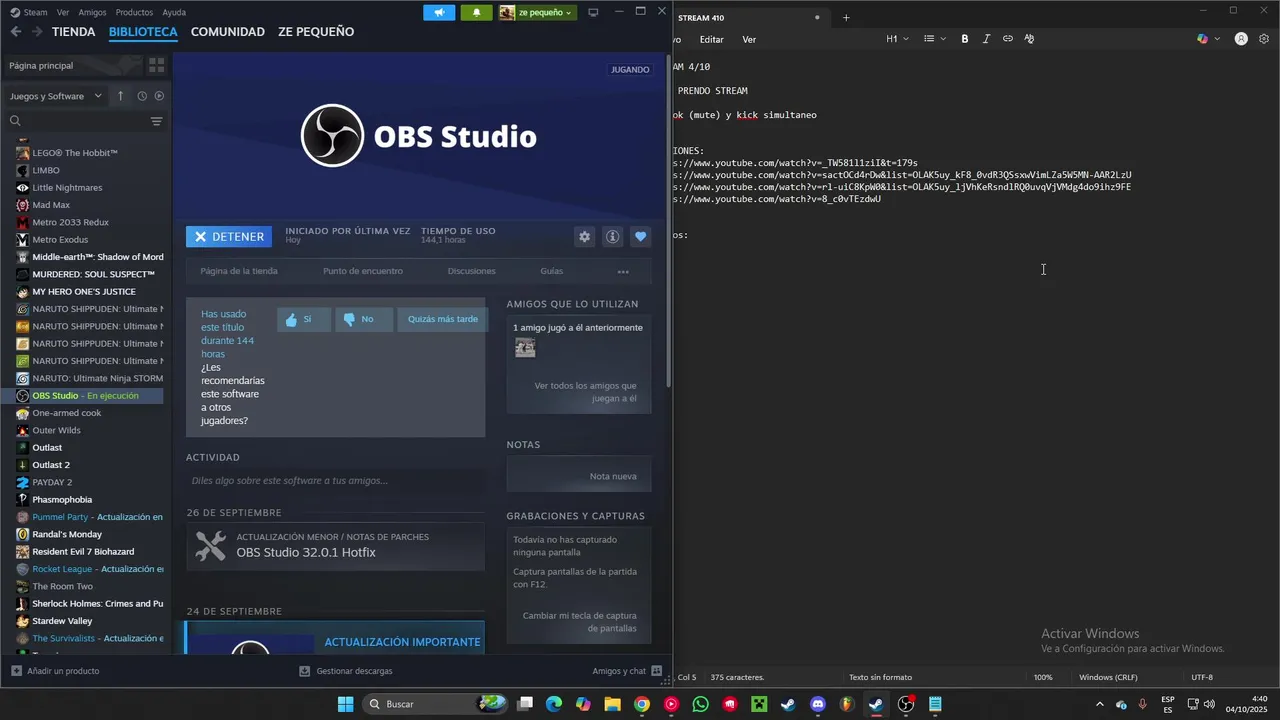
Task: Go forward with Steam's right arrow
Action: (37, 31)
